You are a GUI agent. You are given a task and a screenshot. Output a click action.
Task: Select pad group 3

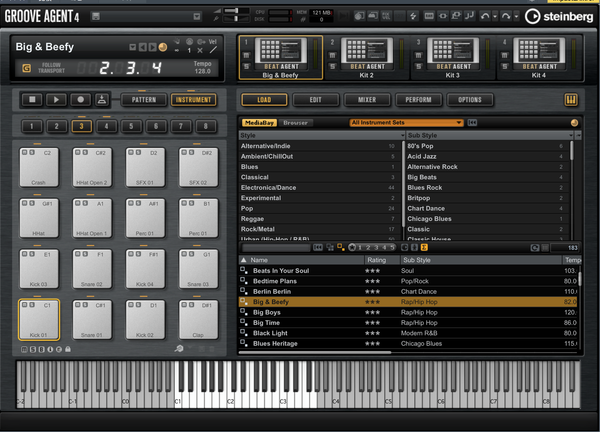pos(82,126)
